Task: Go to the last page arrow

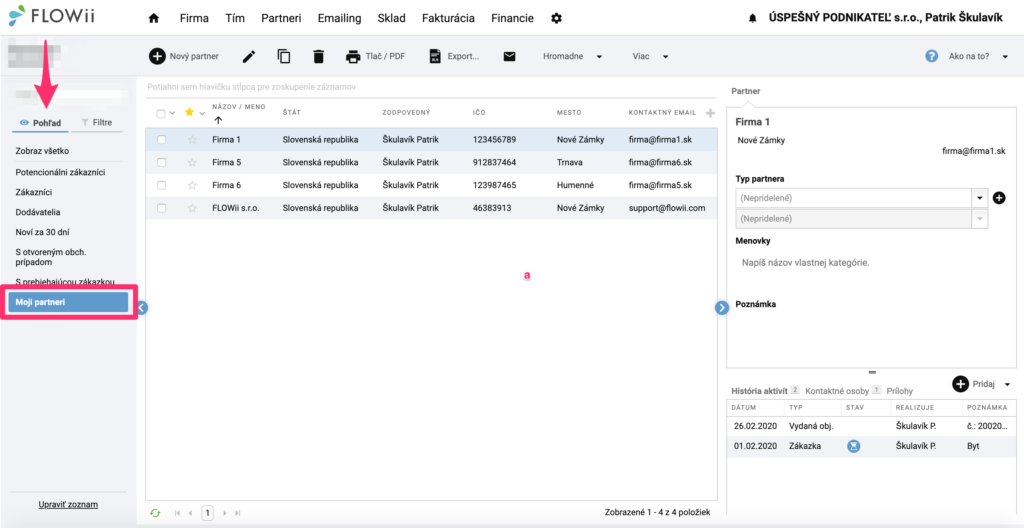Action: pos(238,514)
